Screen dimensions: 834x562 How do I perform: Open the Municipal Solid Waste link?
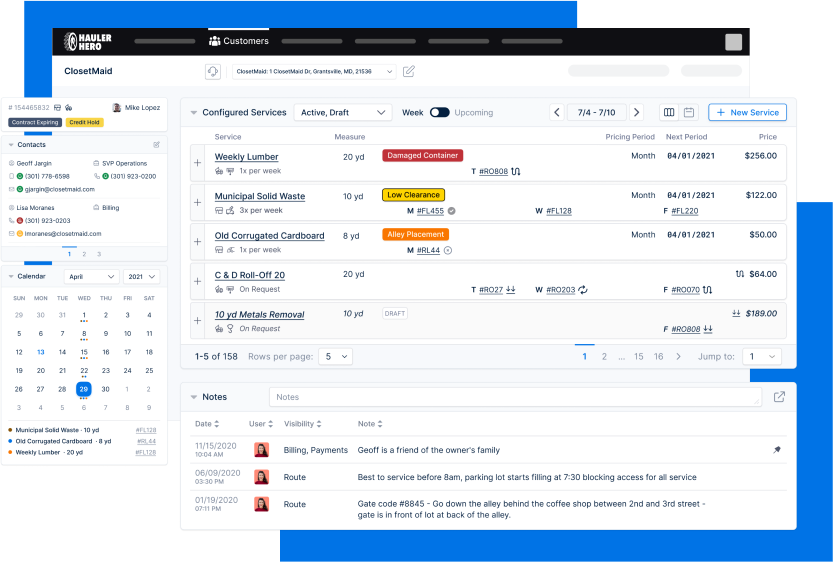tap(260, 196)
